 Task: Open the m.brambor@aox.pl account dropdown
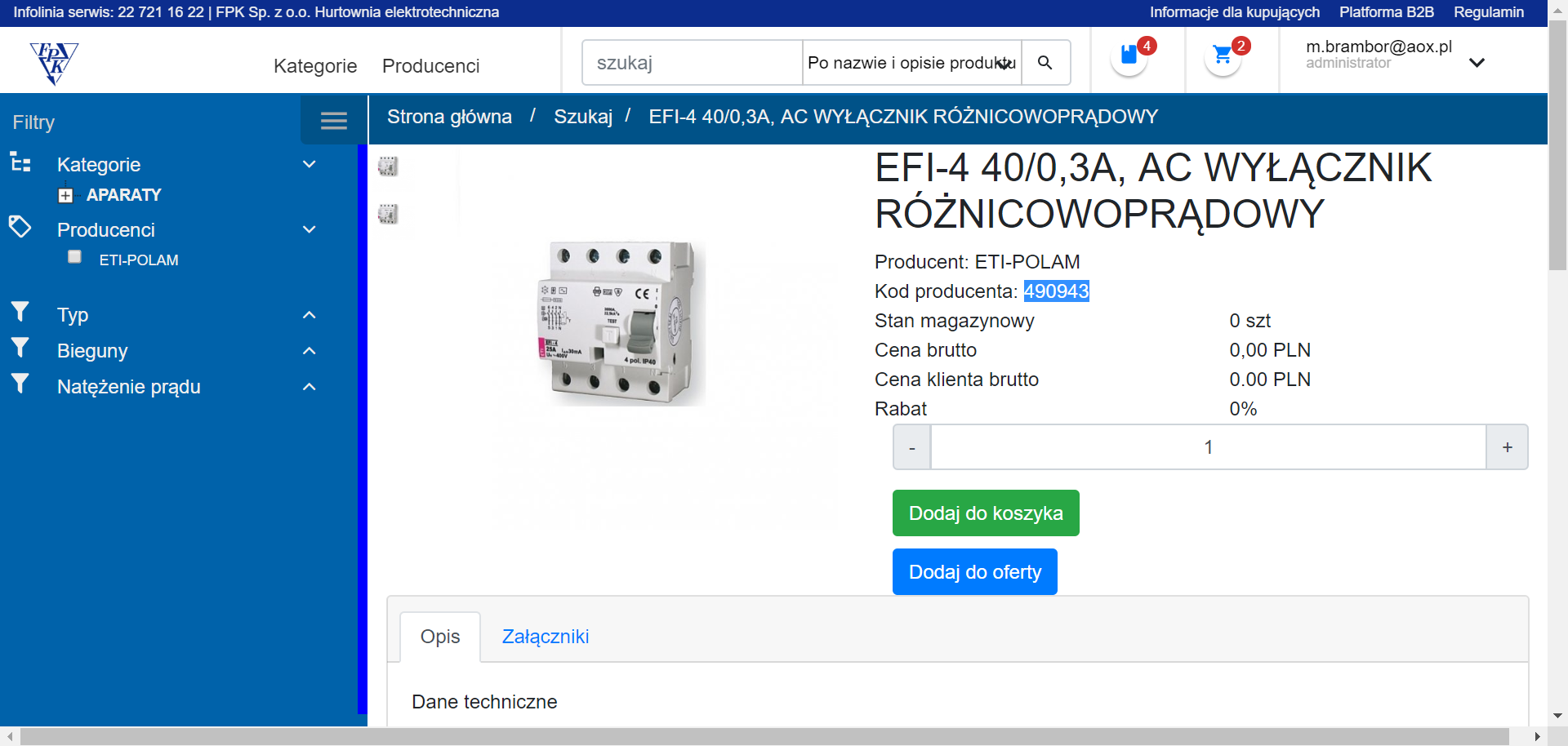tap(1477, 63)
